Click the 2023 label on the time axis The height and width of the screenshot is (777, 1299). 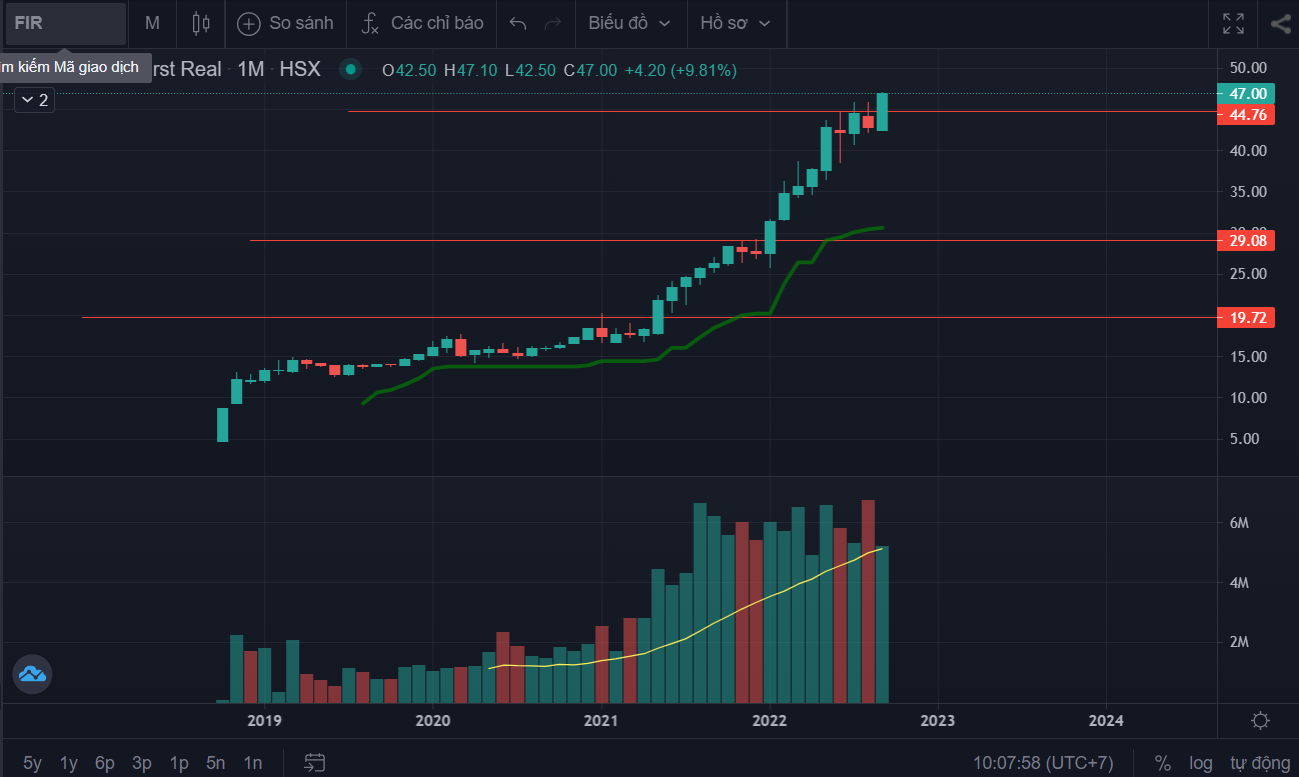coord(938,720)
